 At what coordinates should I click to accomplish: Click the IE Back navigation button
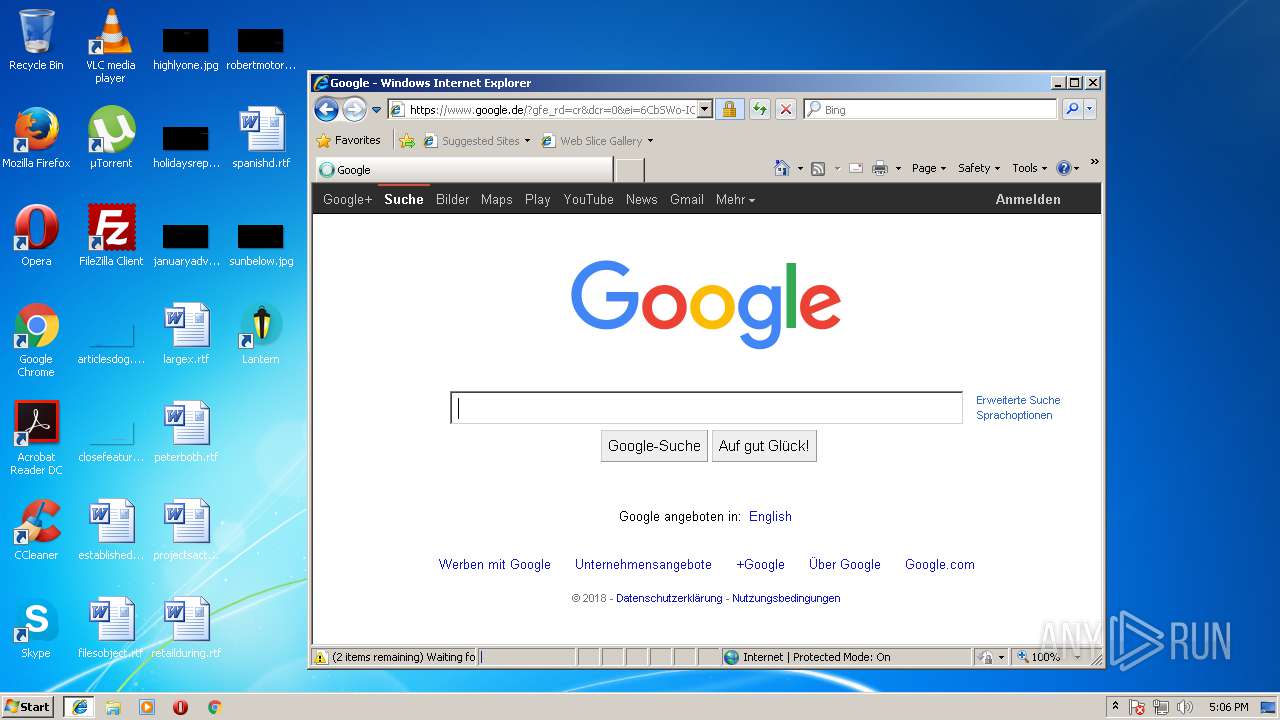pos(326,109)
